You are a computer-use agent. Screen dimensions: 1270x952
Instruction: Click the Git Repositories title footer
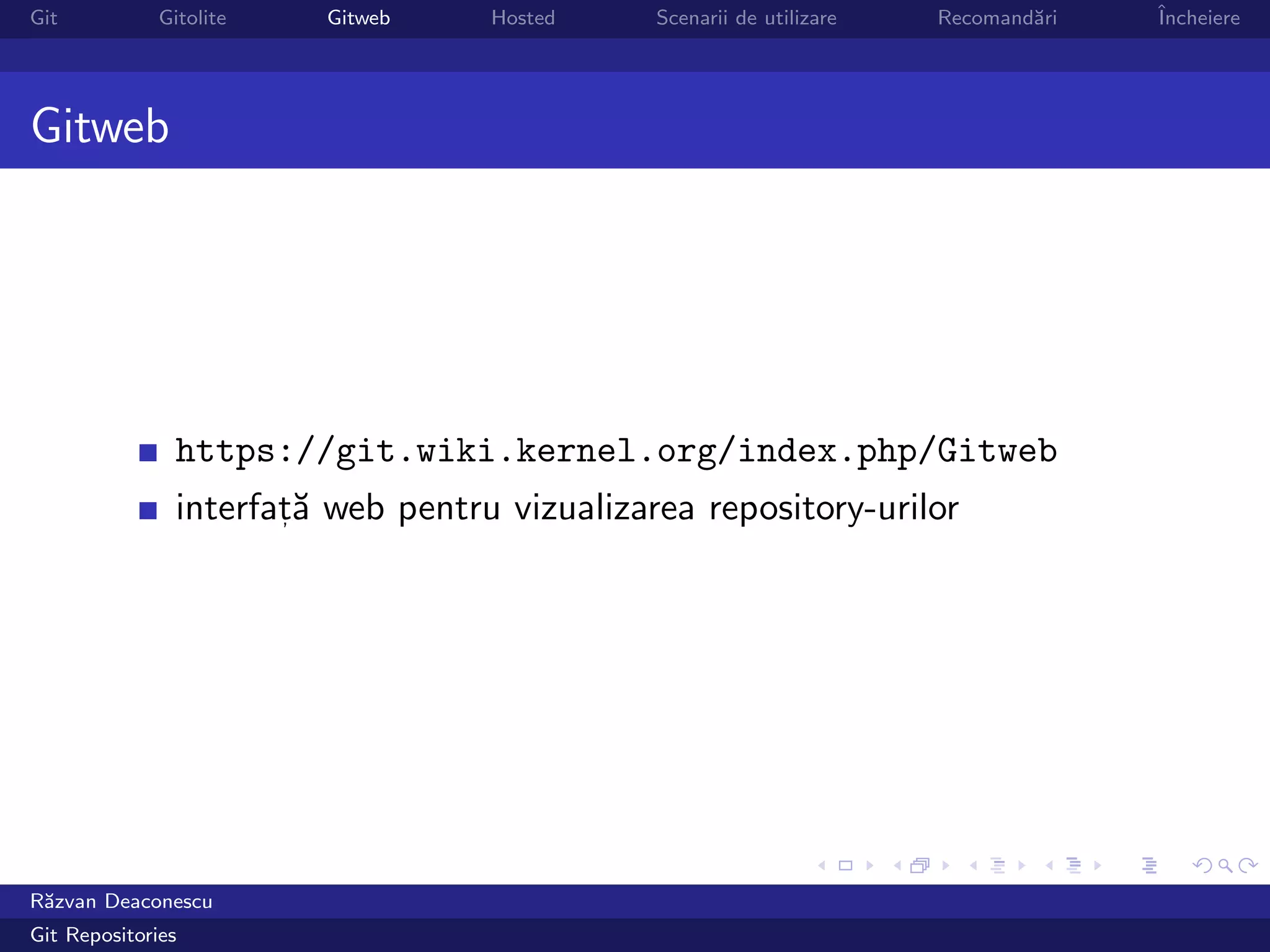pos(104,935)
